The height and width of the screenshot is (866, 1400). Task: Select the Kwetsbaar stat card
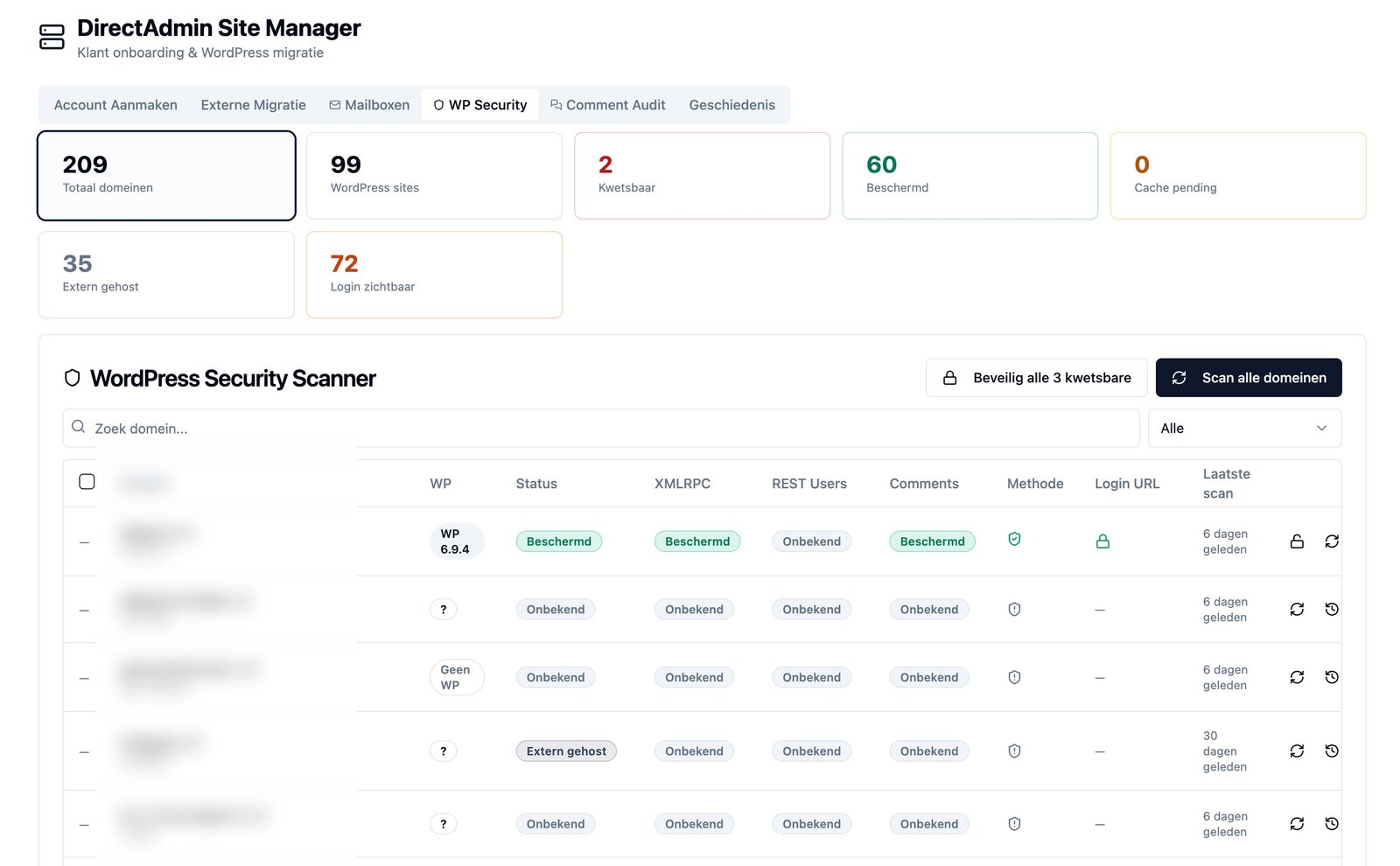pos(702,176)
